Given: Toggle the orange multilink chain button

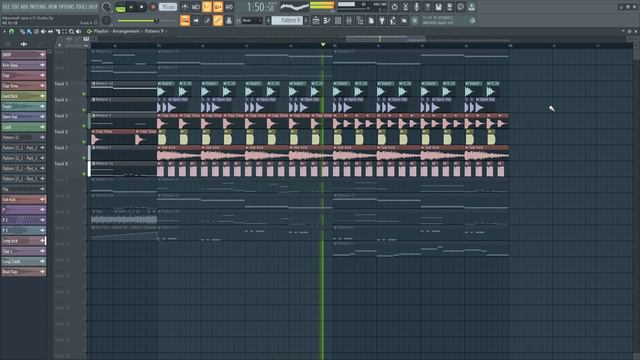Looking at the screenshot, I should coord(218,20).
